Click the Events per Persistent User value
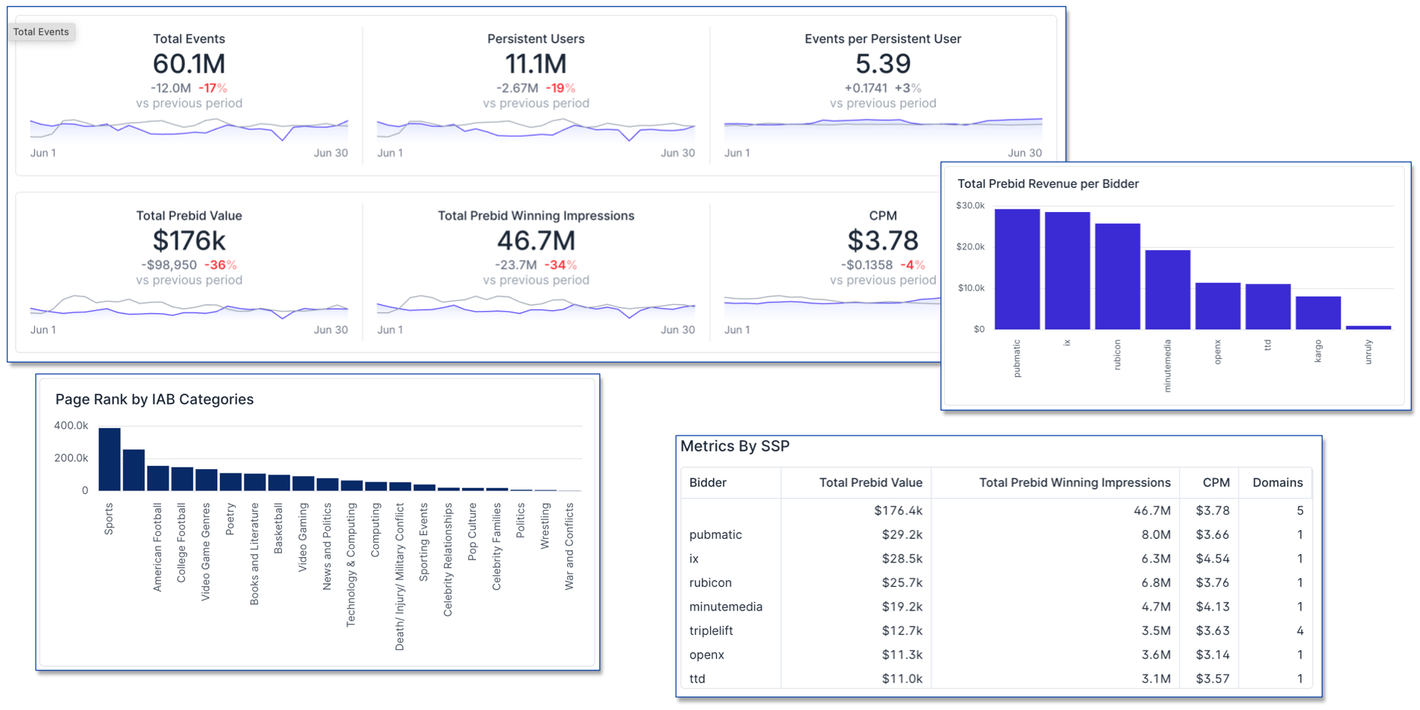The image size is (1420, 710). (883, 64)
